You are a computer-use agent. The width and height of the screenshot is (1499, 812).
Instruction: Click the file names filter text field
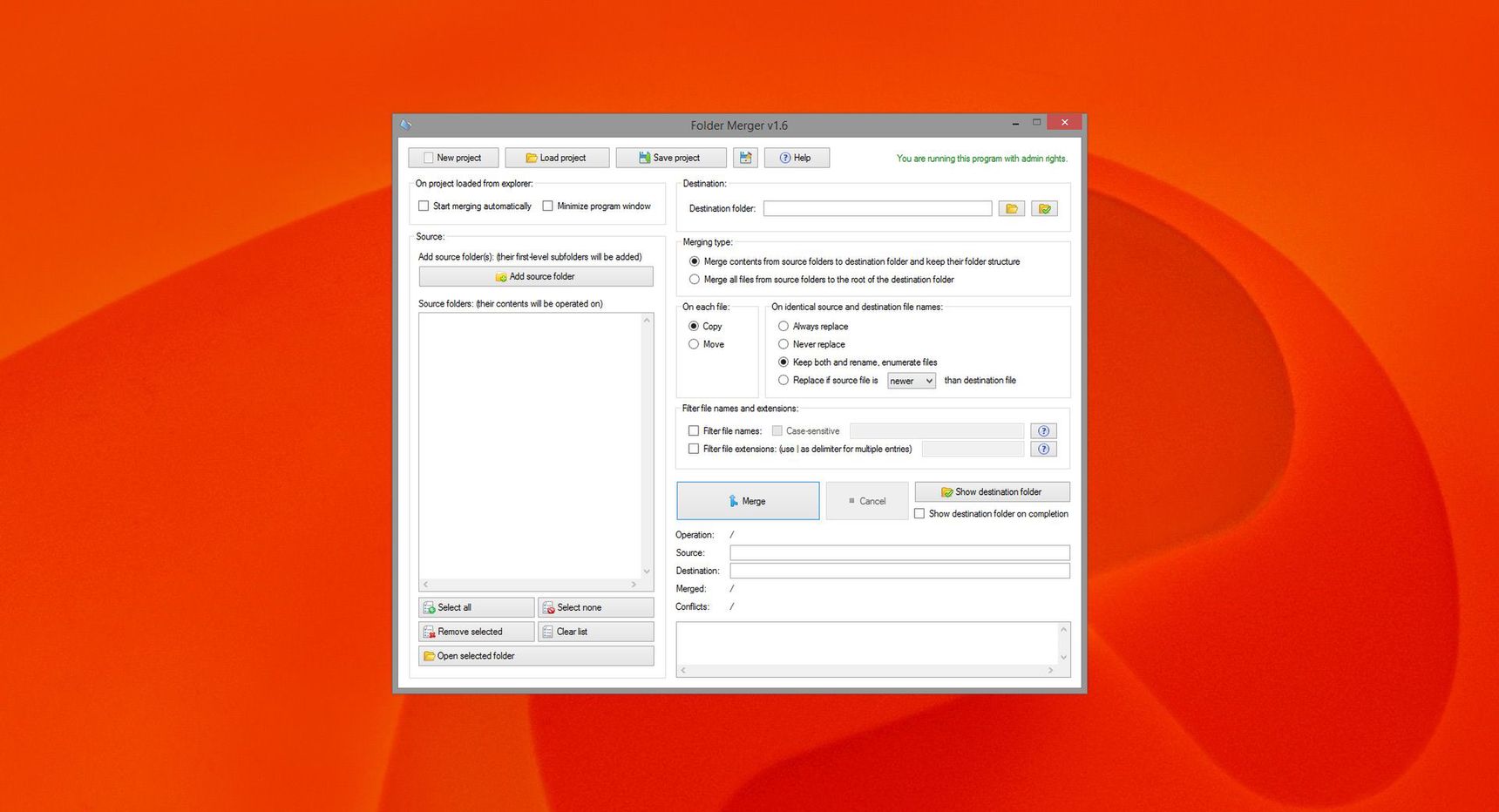pos(937,431)
